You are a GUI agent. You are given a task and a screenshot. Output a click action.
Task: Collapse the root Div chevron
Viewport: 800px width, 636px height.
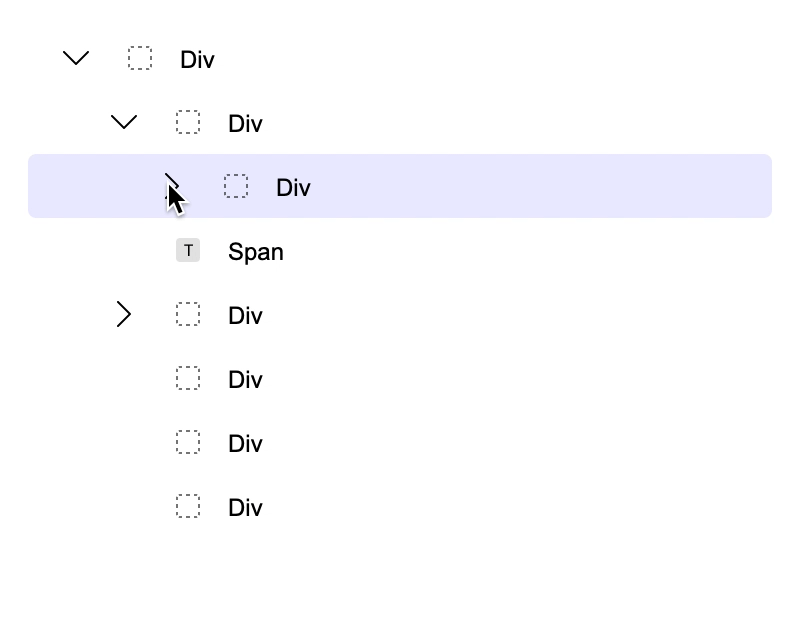[76, 58]
